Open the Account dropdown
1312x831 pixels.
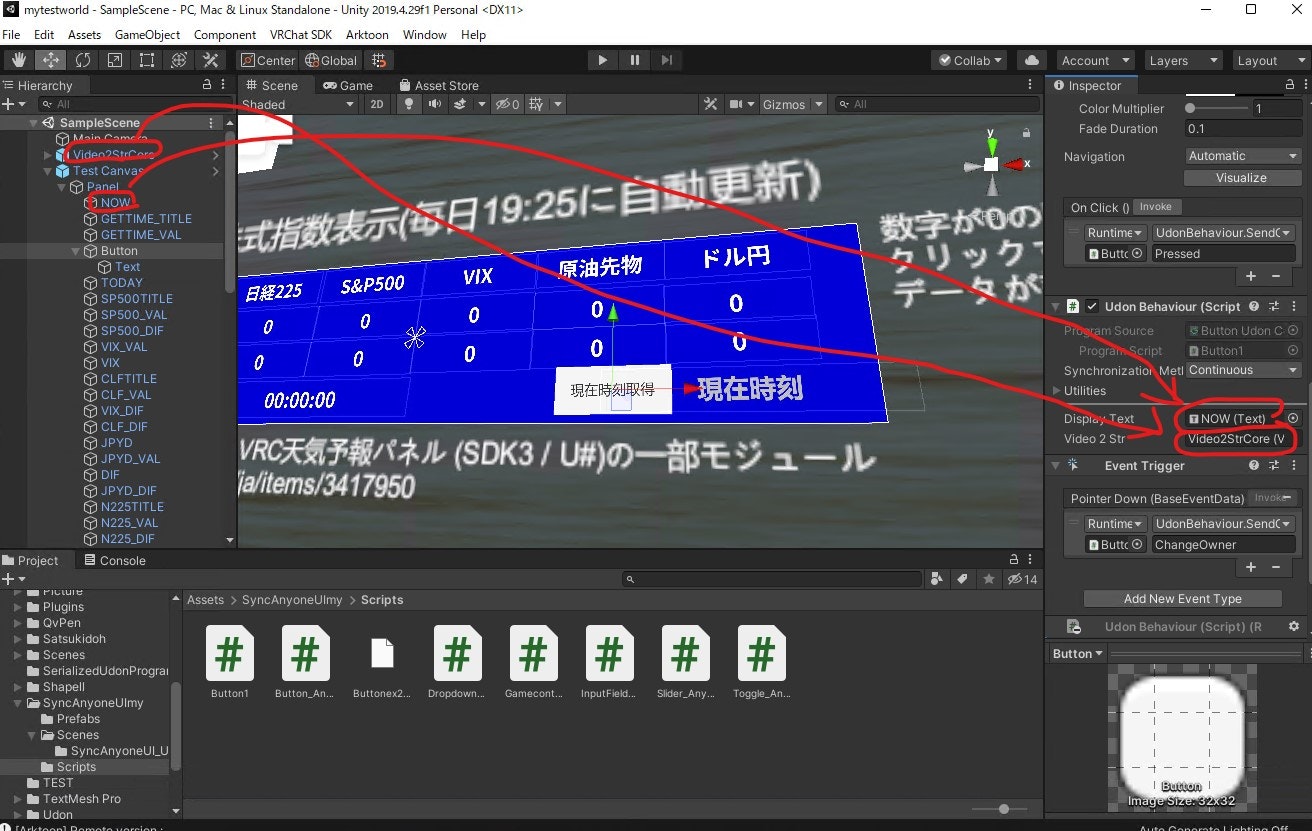pyautogui.click(x=1095, y=60)
